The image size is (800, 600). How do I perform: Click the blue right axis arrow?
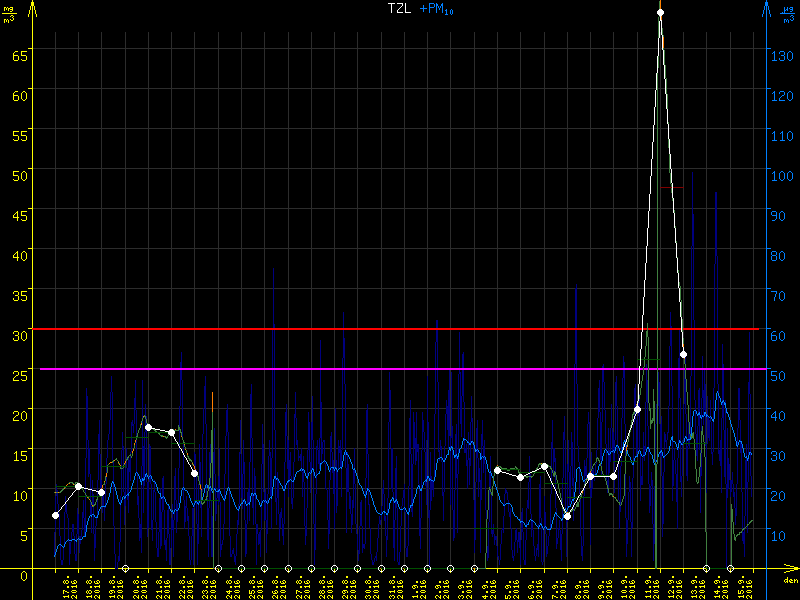pos(767,8)
